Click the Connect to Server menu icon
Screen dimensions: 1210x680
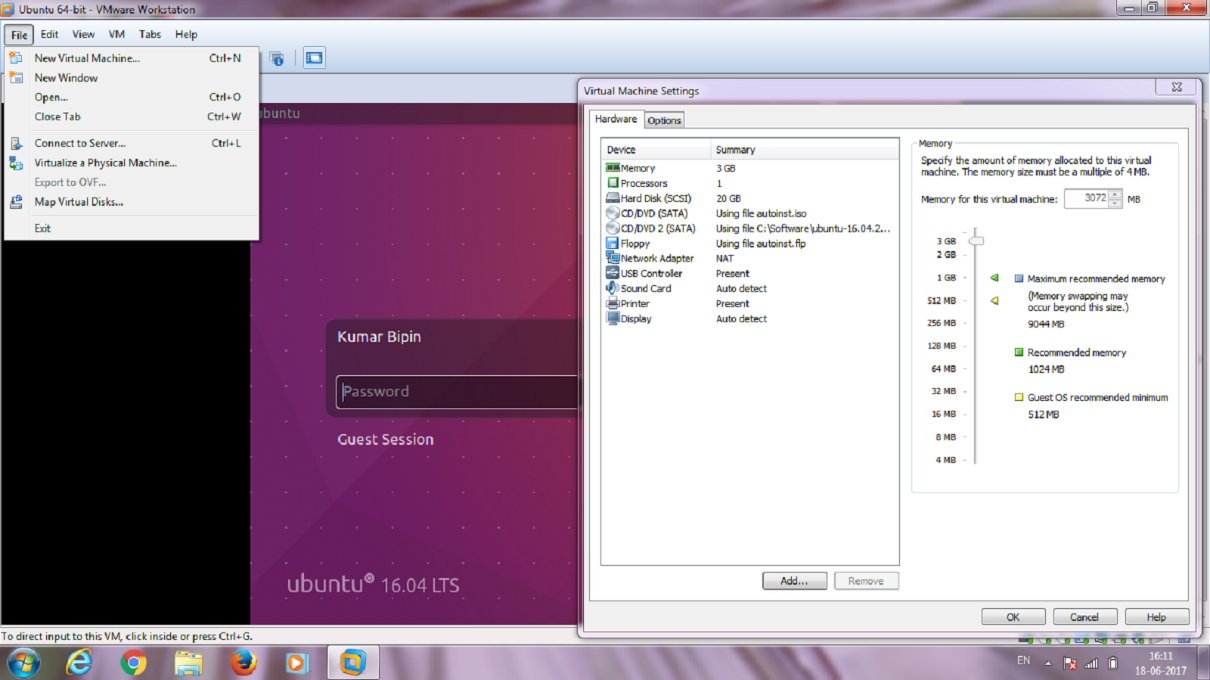(16, 143)
